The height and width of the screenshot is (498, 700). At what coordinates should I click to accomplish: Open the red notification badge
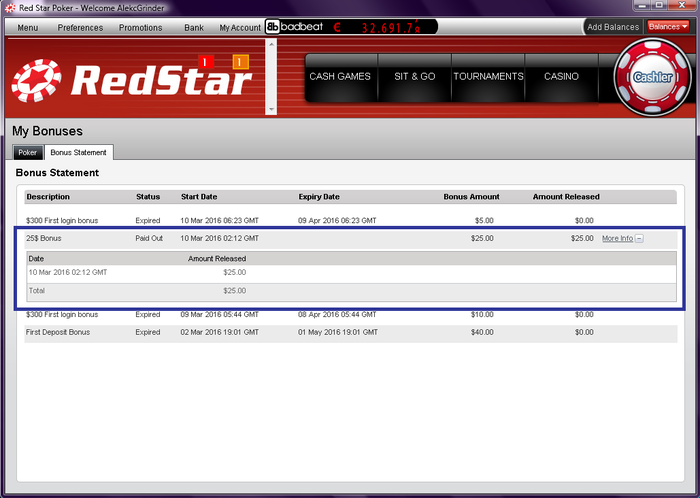[205, 62]
